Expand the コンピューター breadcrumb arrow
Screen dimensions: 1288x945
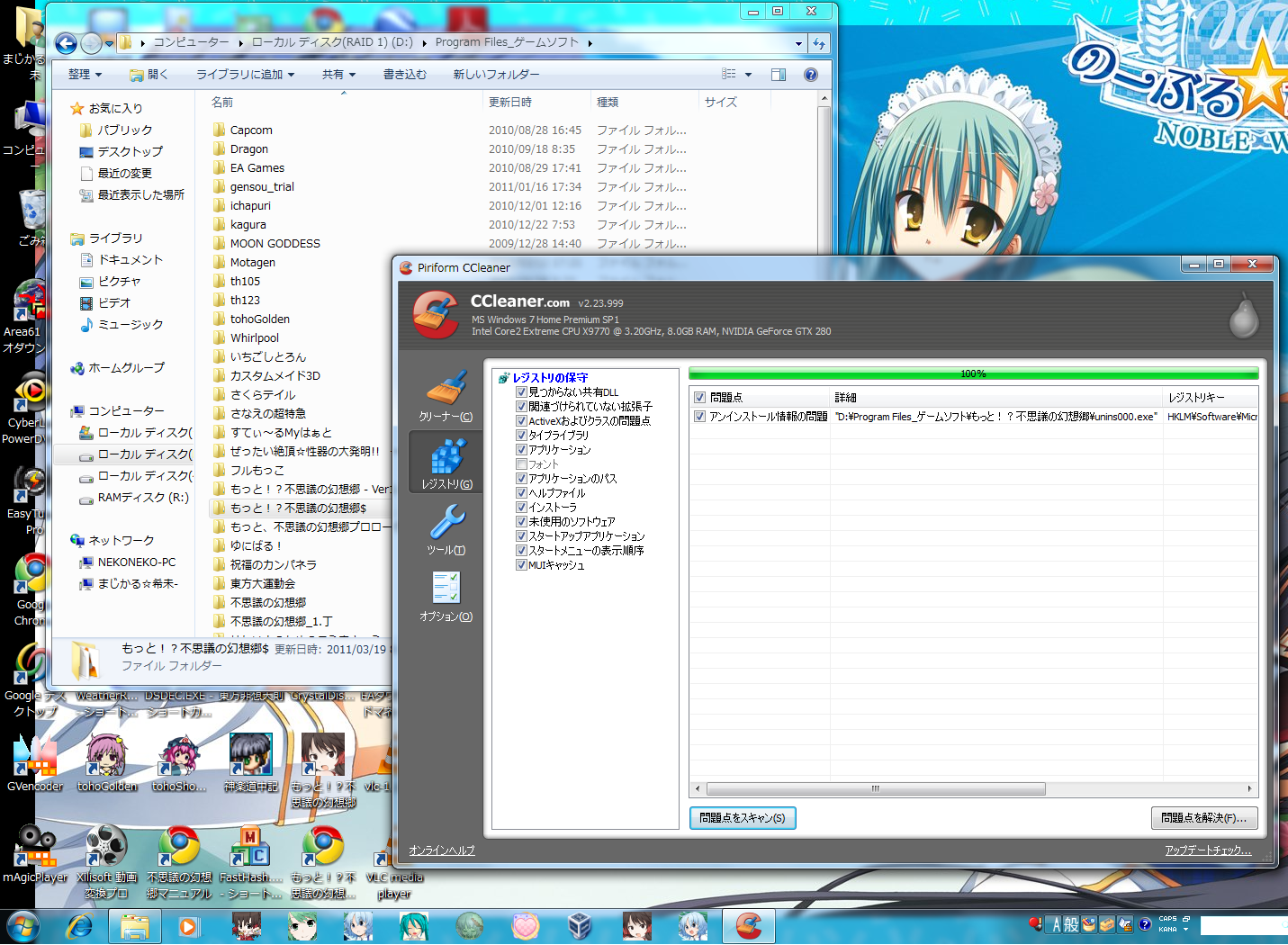240,43
